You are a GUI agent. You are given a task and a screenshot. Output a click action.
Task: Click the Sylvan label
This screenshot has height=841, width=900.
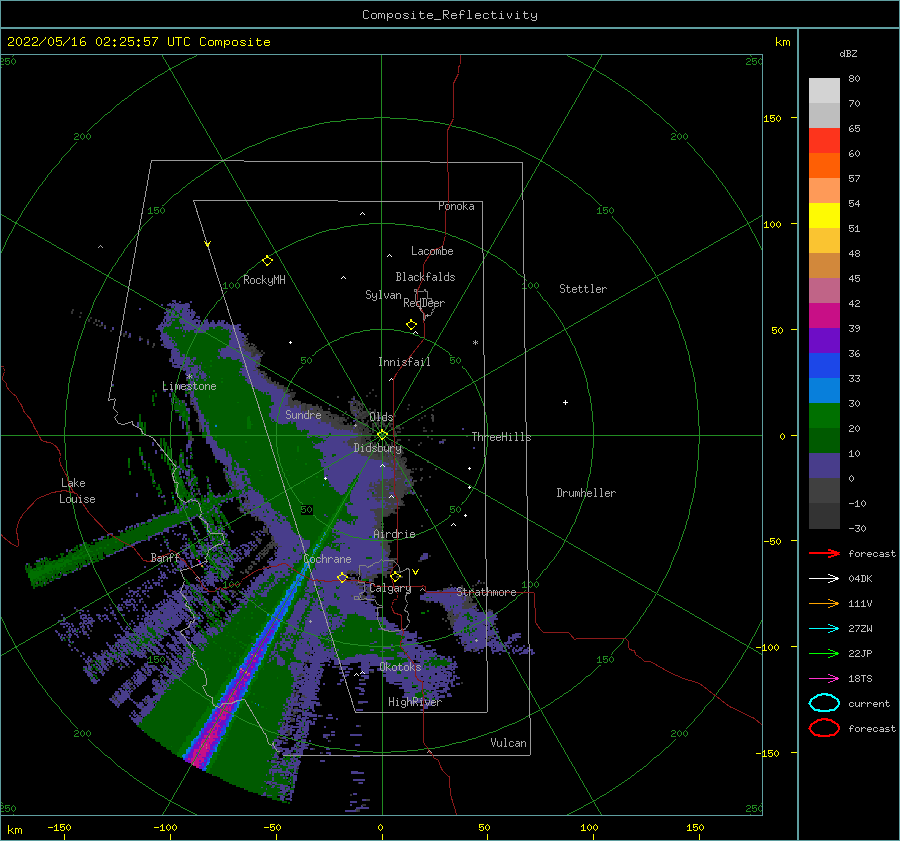point(383,295)
